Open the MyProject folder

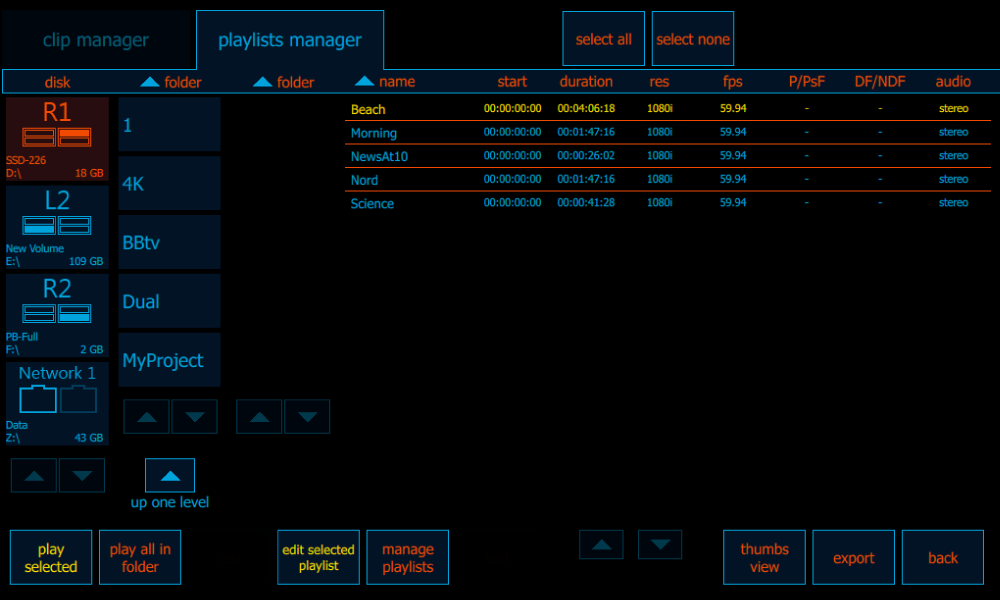(170, 360)
